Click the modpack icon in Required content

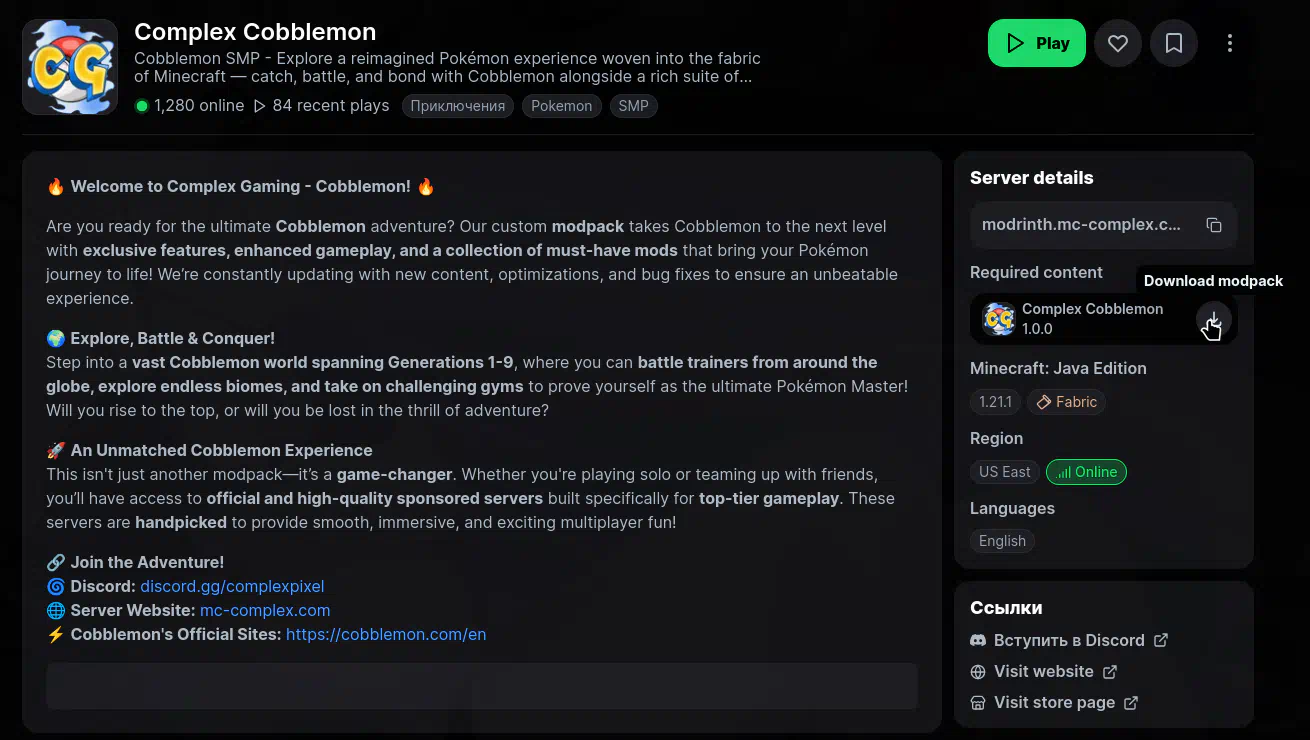tap(999, 319)
